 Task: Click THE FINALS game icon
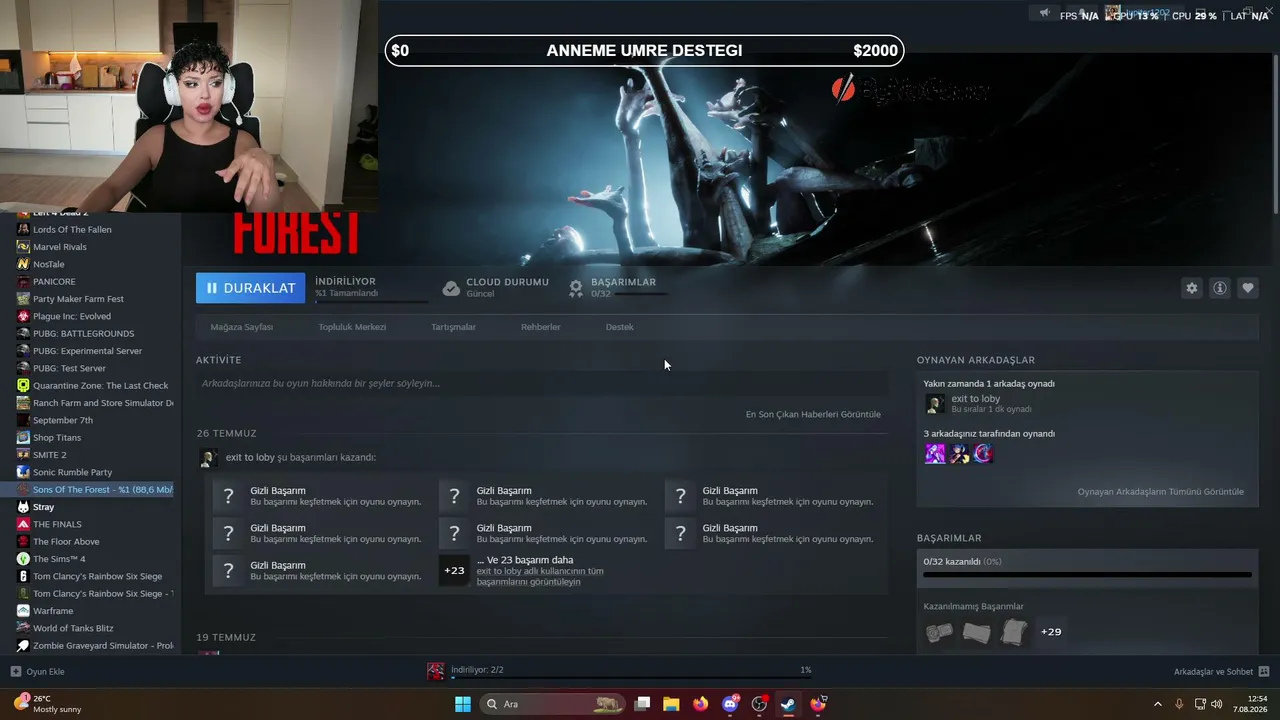click(23, 524)
